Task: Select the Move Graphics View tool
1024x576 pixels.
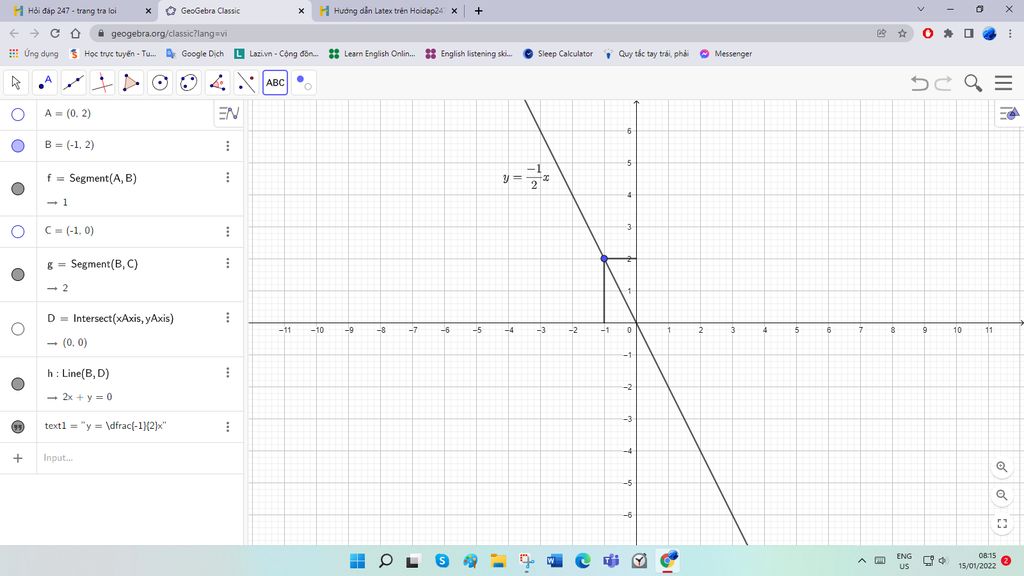Action: tap(304, 83)
